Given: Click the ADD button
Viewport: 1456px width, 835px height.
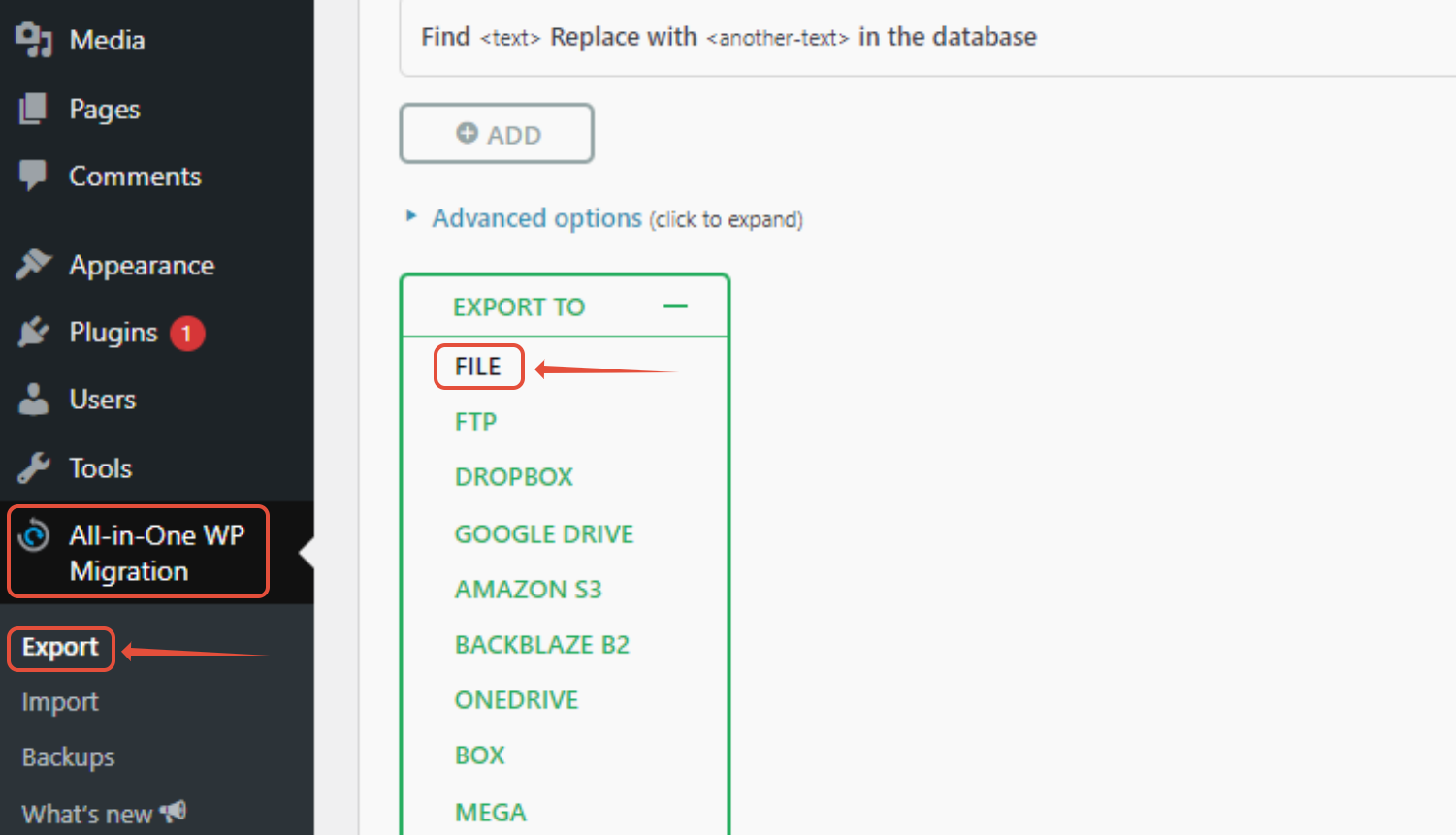Looking at the screenshot, I should [497, 134].
